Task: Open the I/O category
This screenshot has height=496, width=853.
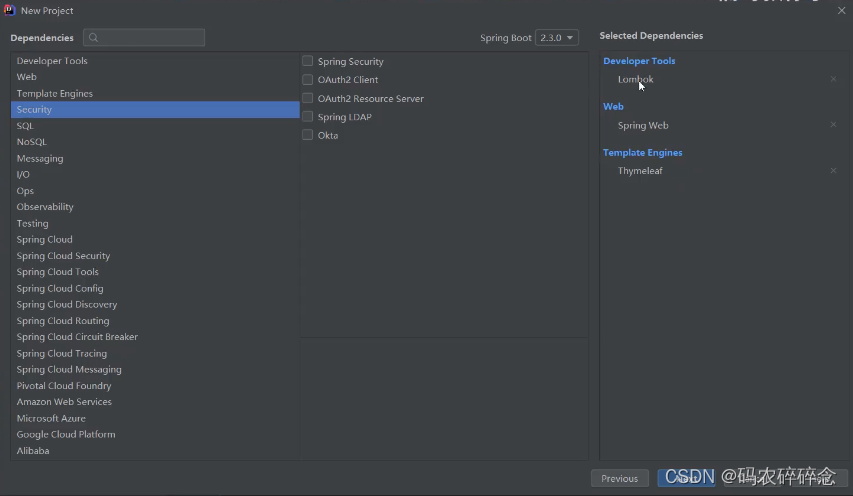Action: pos(155,175)
